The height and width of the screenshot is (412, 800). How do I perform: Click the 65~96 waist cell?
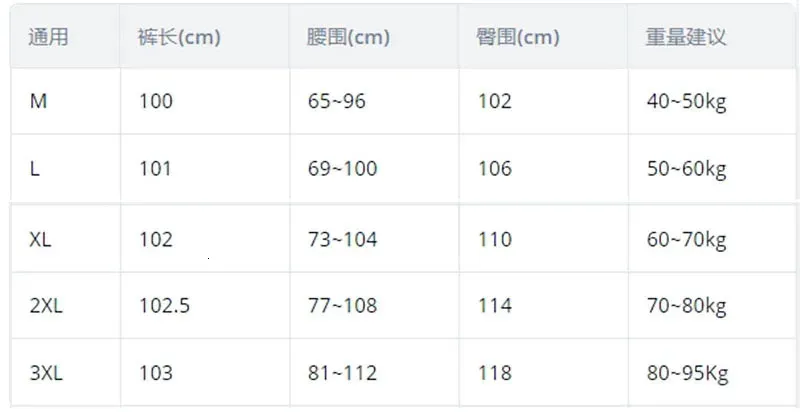[337, 101]
